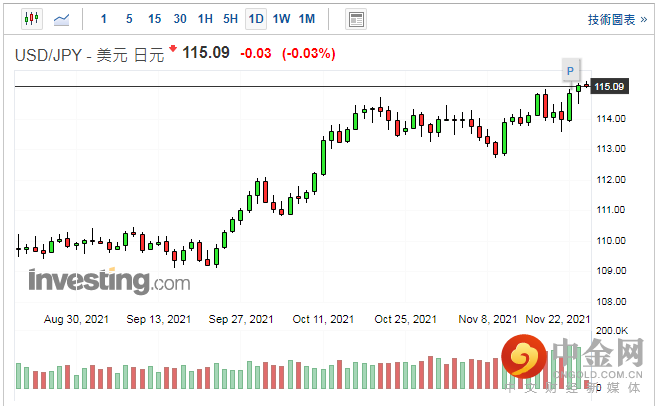Choose the 30-minute interval
Screen dimensions: 658x406
(180, 19)
